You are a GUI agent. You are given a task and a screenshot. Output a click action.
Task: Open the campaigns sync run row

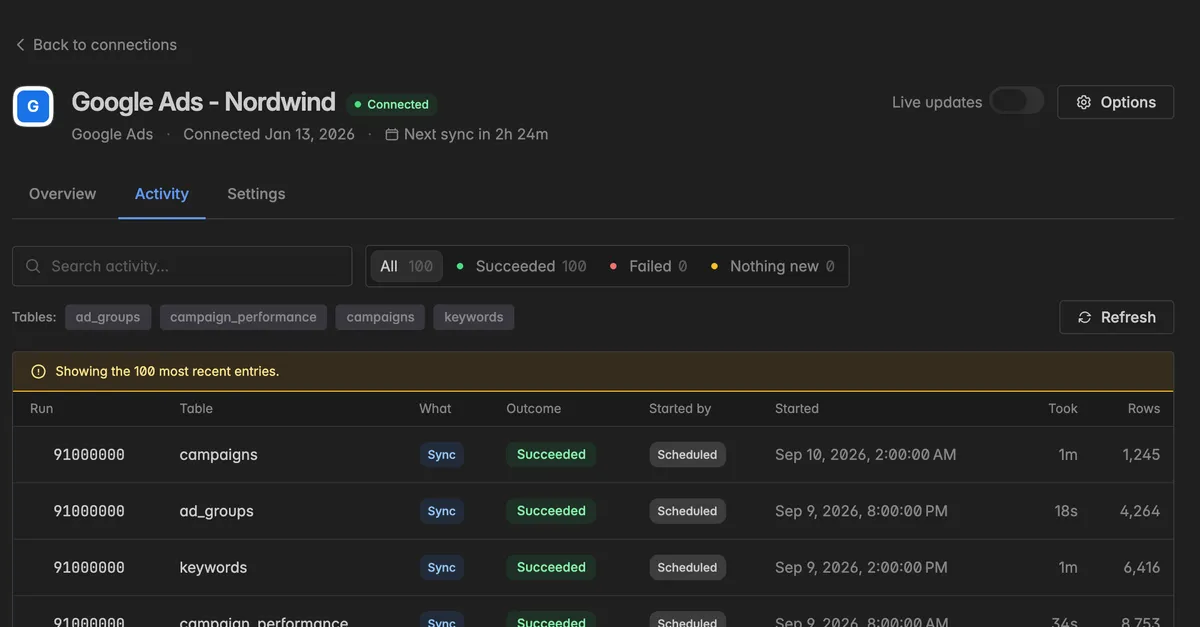click(x=593, y=455)
